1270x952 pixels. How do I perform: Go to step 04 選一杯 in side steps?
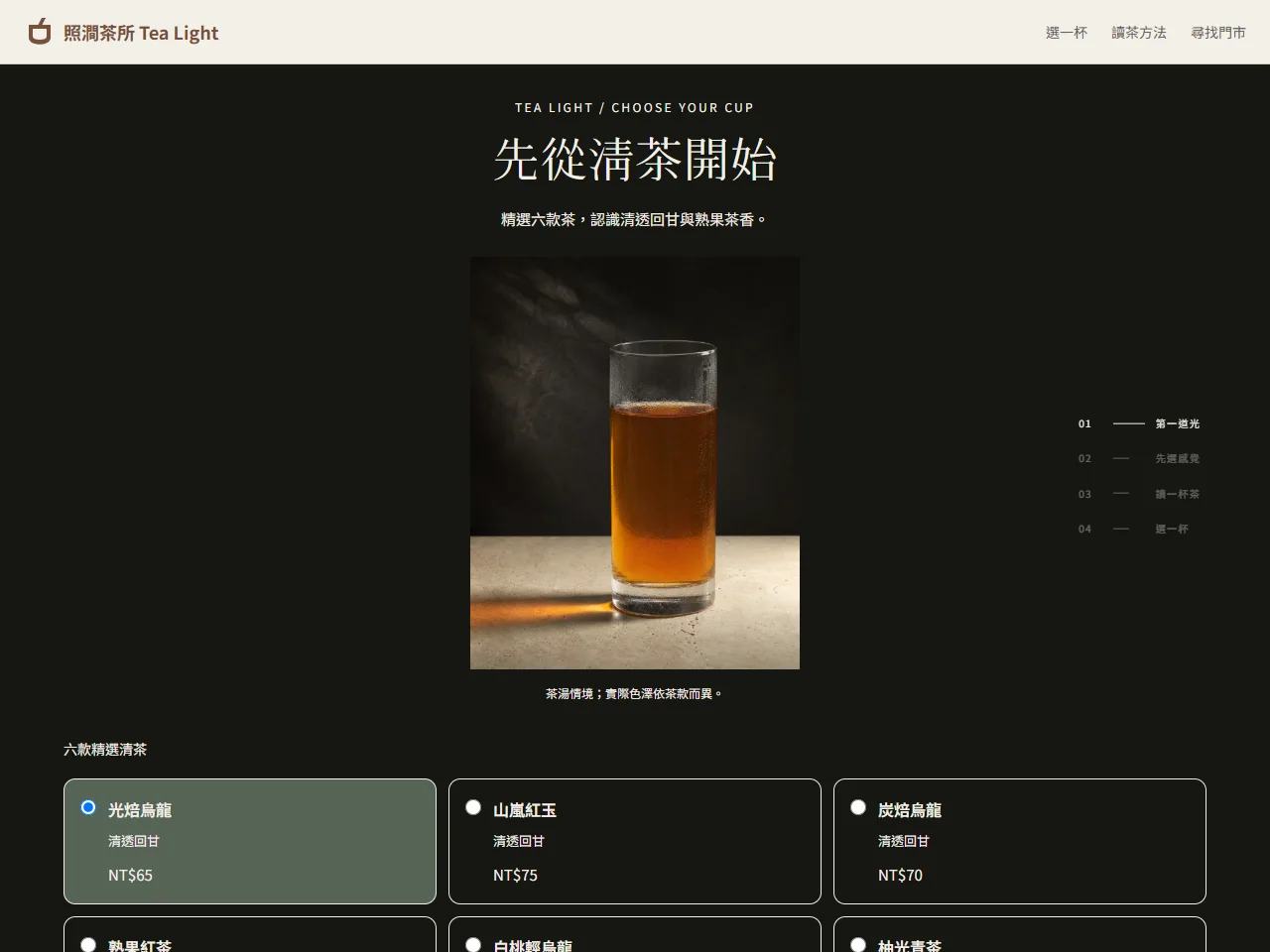tap(1133, 529)
